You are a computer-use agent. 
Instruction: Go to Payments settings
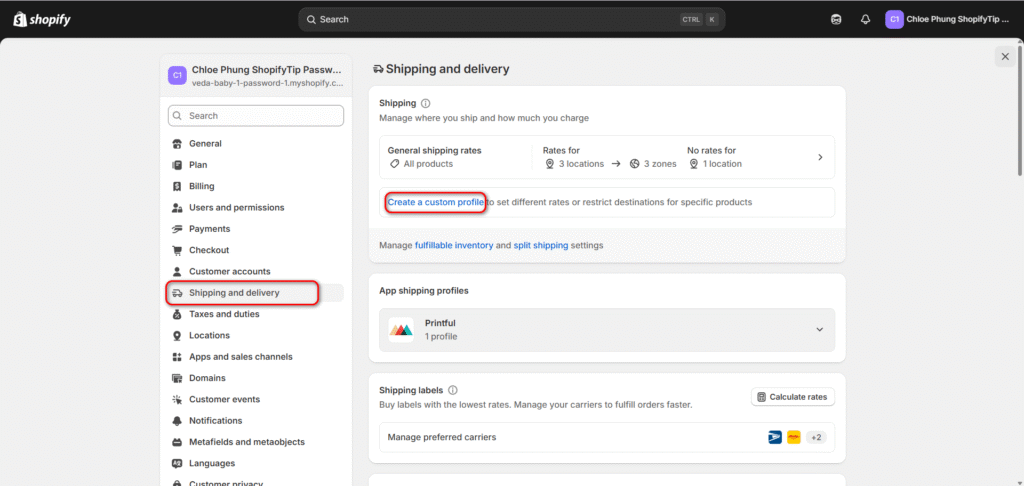coord(256,229)
